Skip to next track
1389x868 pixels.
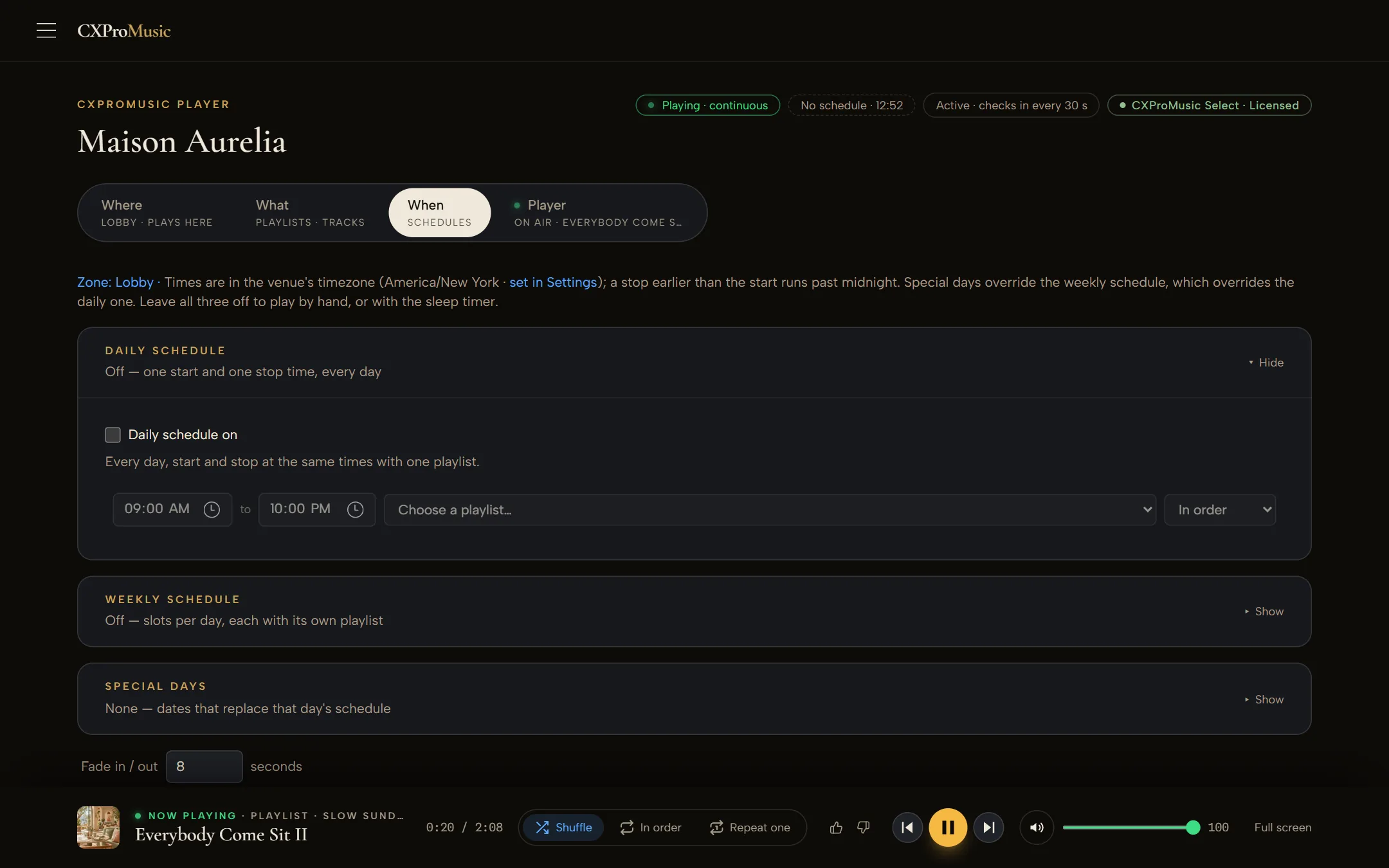point(988,827)
